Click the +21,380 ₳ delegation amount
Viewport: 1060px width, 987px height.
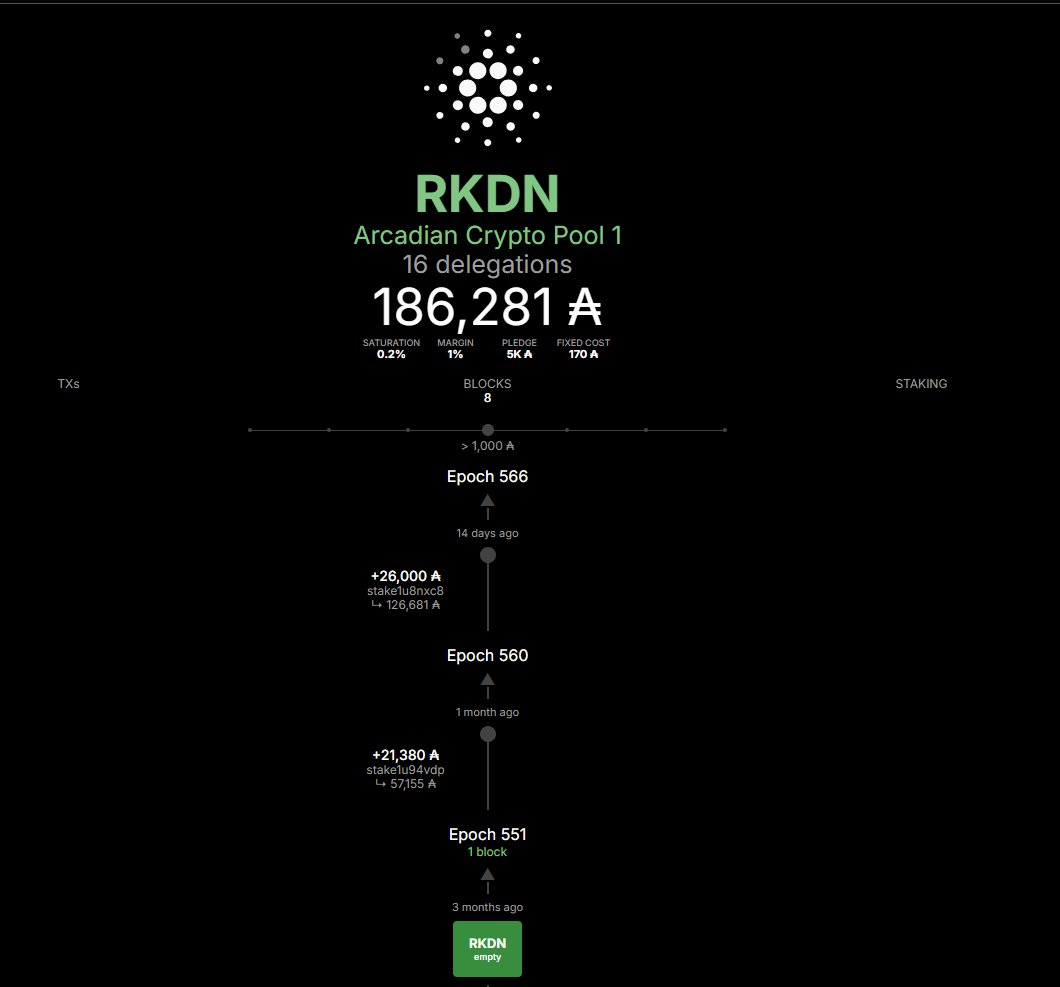pyautogui.click(x=406, y=755)
